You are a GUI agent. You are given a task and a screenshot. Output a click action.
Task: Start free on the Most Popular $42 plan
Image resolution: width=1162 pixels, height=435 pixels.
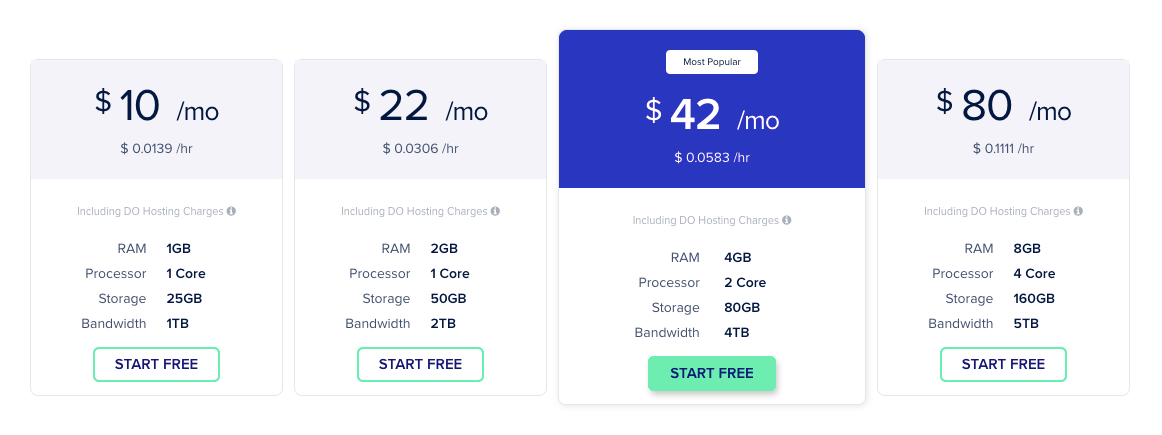coord(712,373)
